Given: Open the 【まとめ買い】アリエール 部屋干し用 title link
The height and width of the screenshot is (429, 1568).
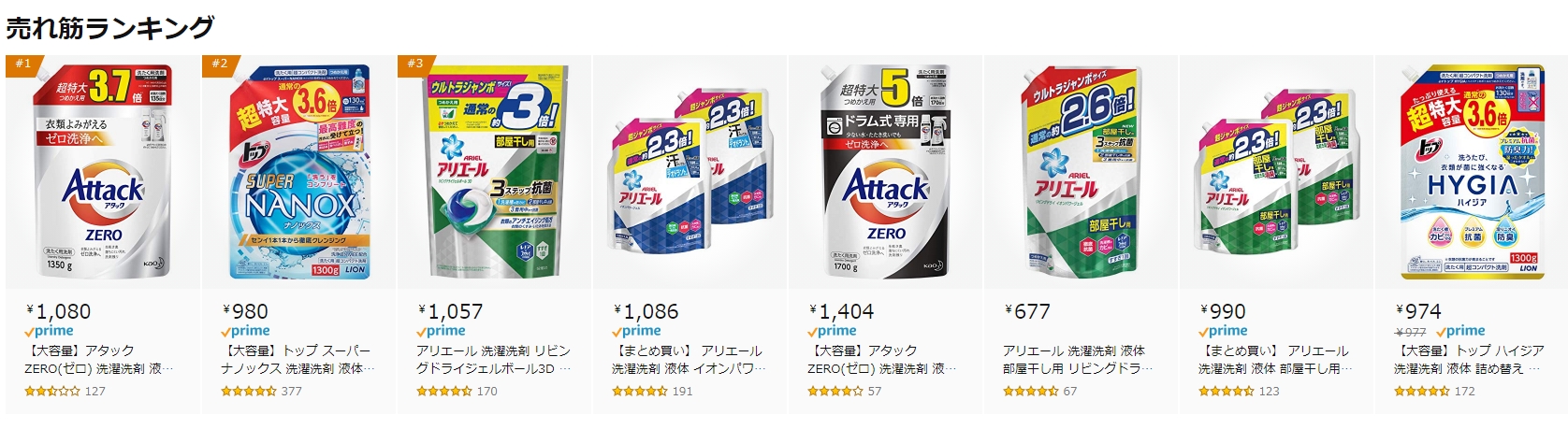Looking at the screenshot, I should pyautogui.click(x=1276, y=360).
